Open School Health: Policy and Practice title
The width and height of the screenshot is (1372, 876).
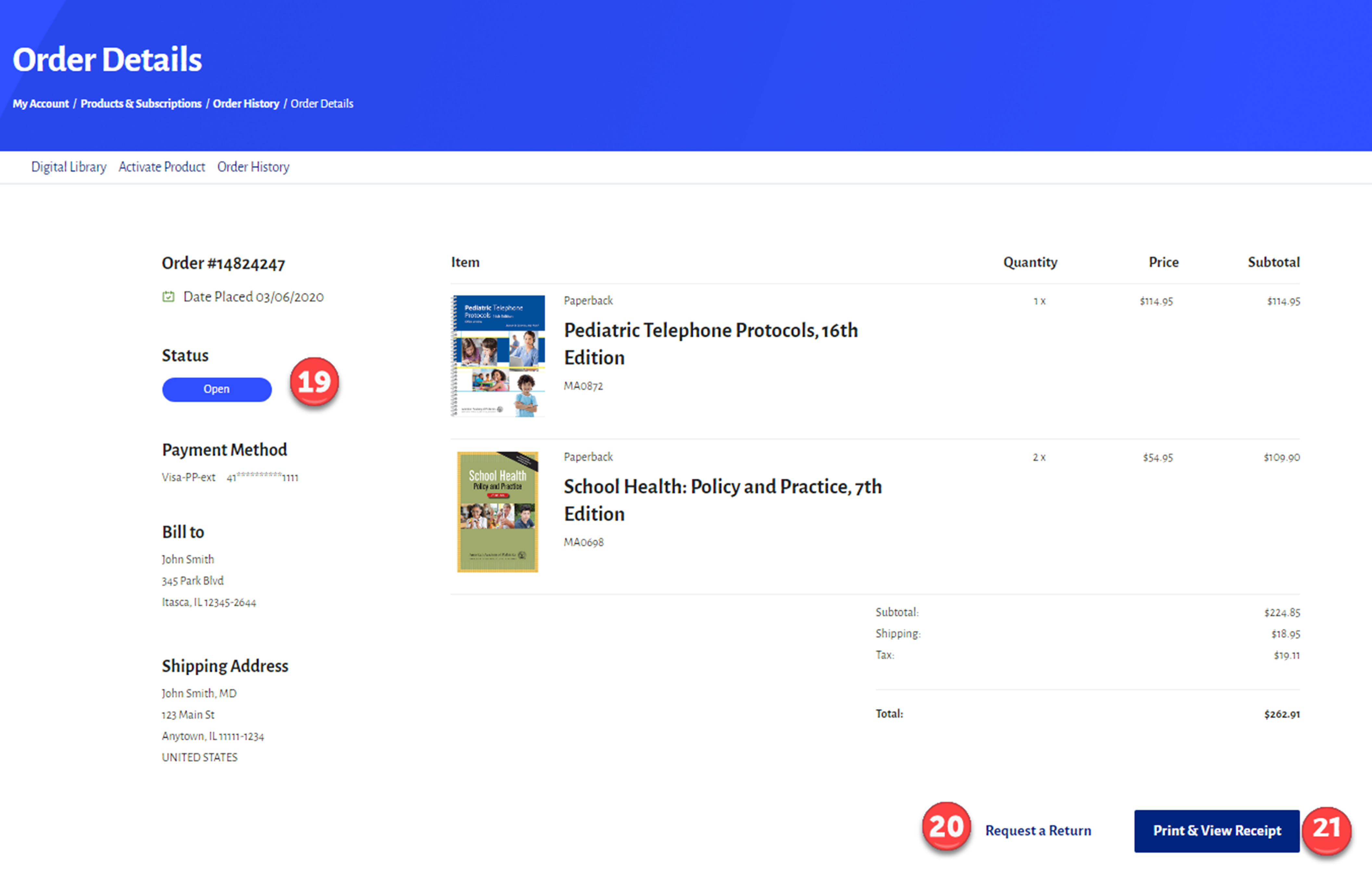(x=722, y=499)
